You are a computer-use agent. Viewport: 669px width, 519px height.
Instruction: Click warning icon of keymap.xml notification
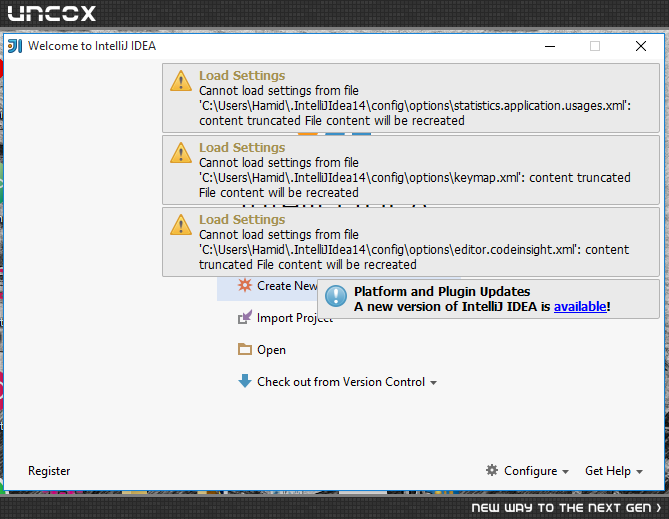(x=181, y=153)
